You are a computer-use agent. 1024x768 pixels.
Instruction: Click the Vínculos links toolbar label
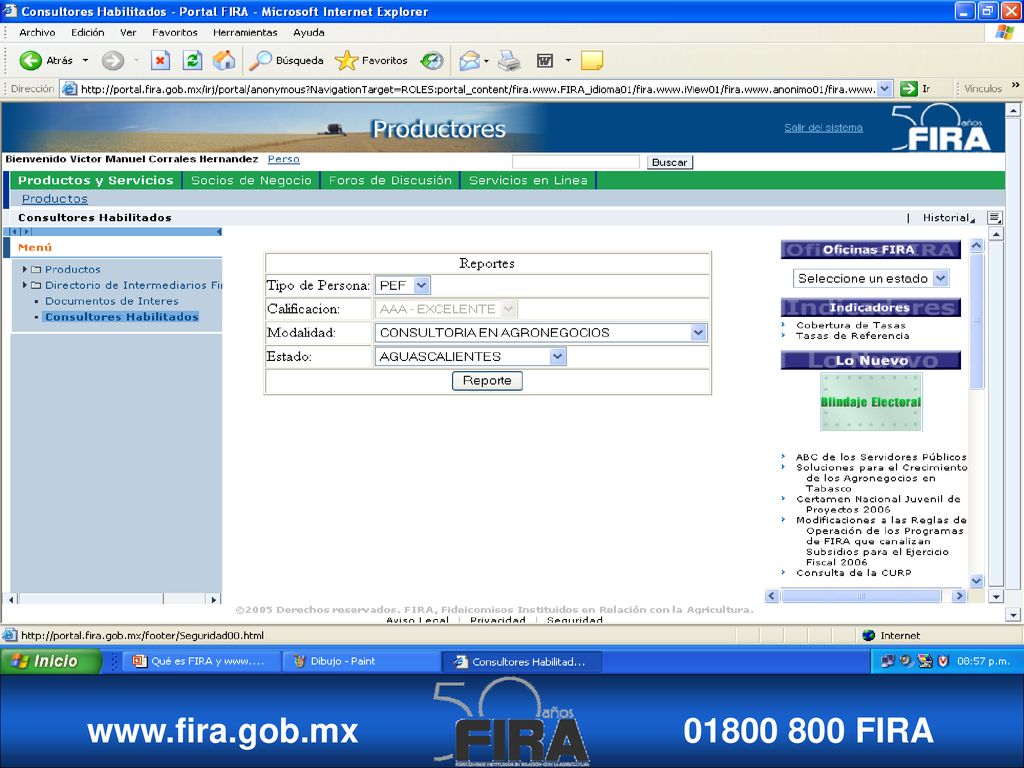click(983, 89)
